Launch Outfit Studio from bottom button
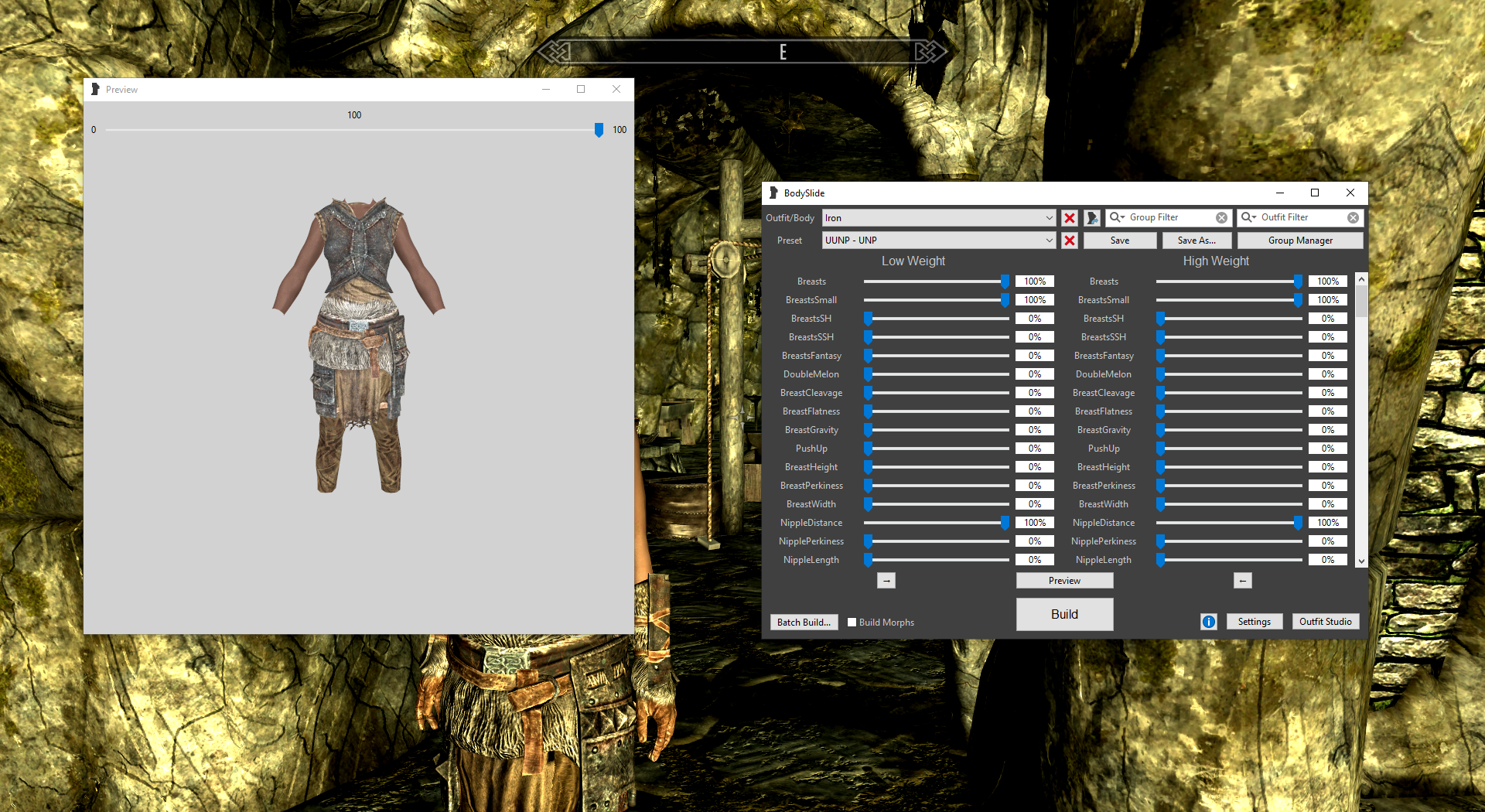The height and width of the screenshot is (812, 1485). tap(1325, 622)
